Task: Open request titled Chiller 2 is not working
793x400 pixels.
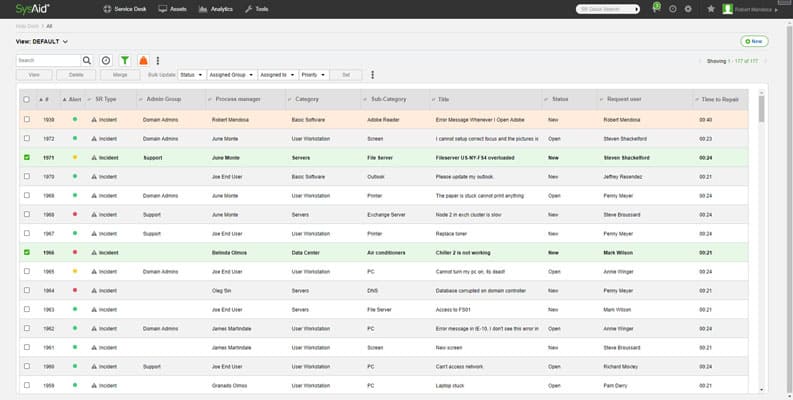Action: coord(463,253)
